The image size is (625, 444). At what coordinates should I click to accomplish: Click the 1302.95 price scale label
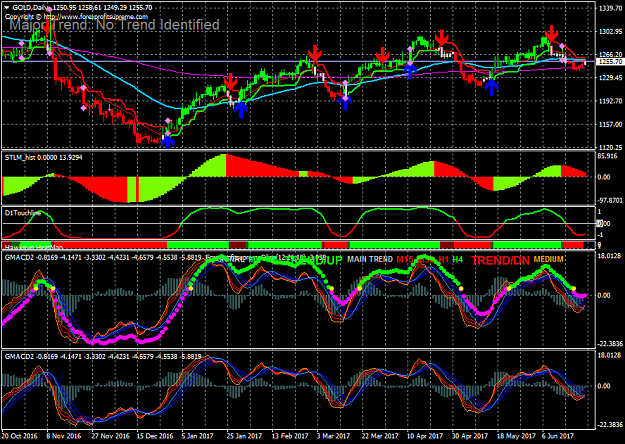[x=610, y=31]
